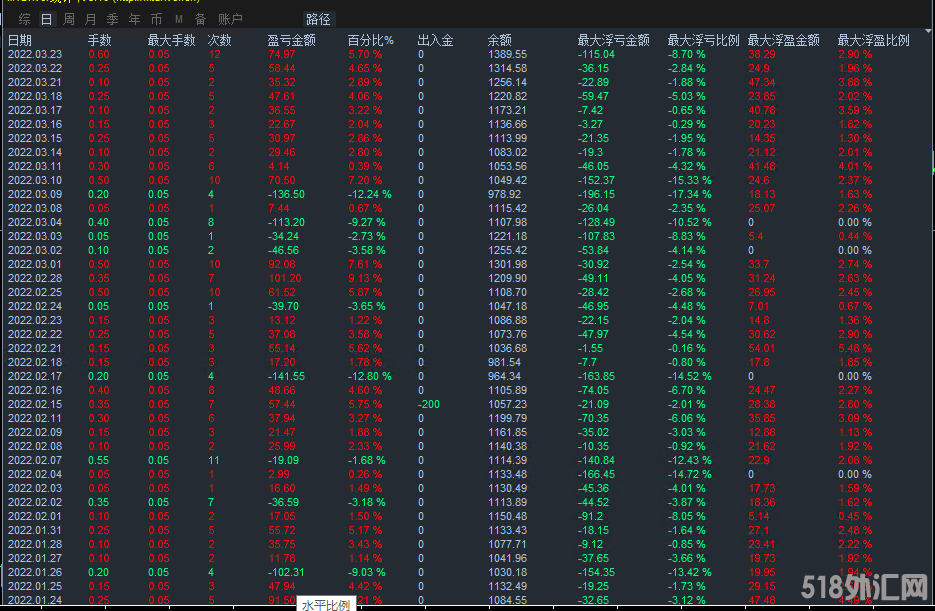Select the 2022.03.23 row date
The image size is (935, 611).
tap(35, 54)
